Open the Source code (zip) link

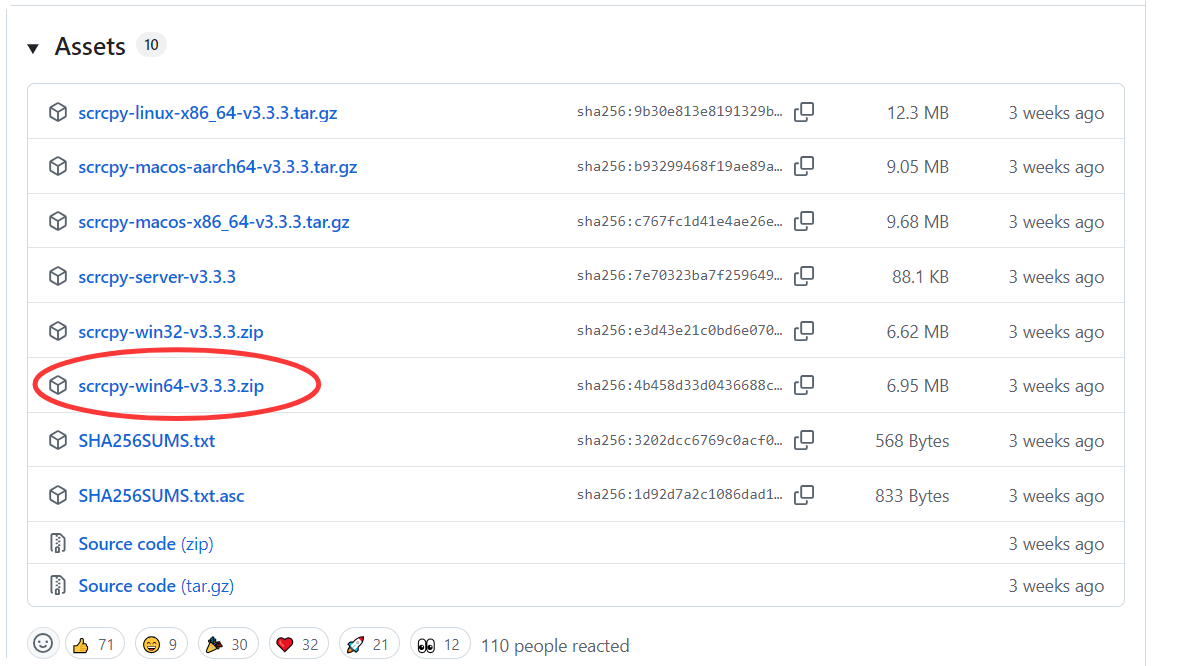pyautogui.click(x=145, y=544)
